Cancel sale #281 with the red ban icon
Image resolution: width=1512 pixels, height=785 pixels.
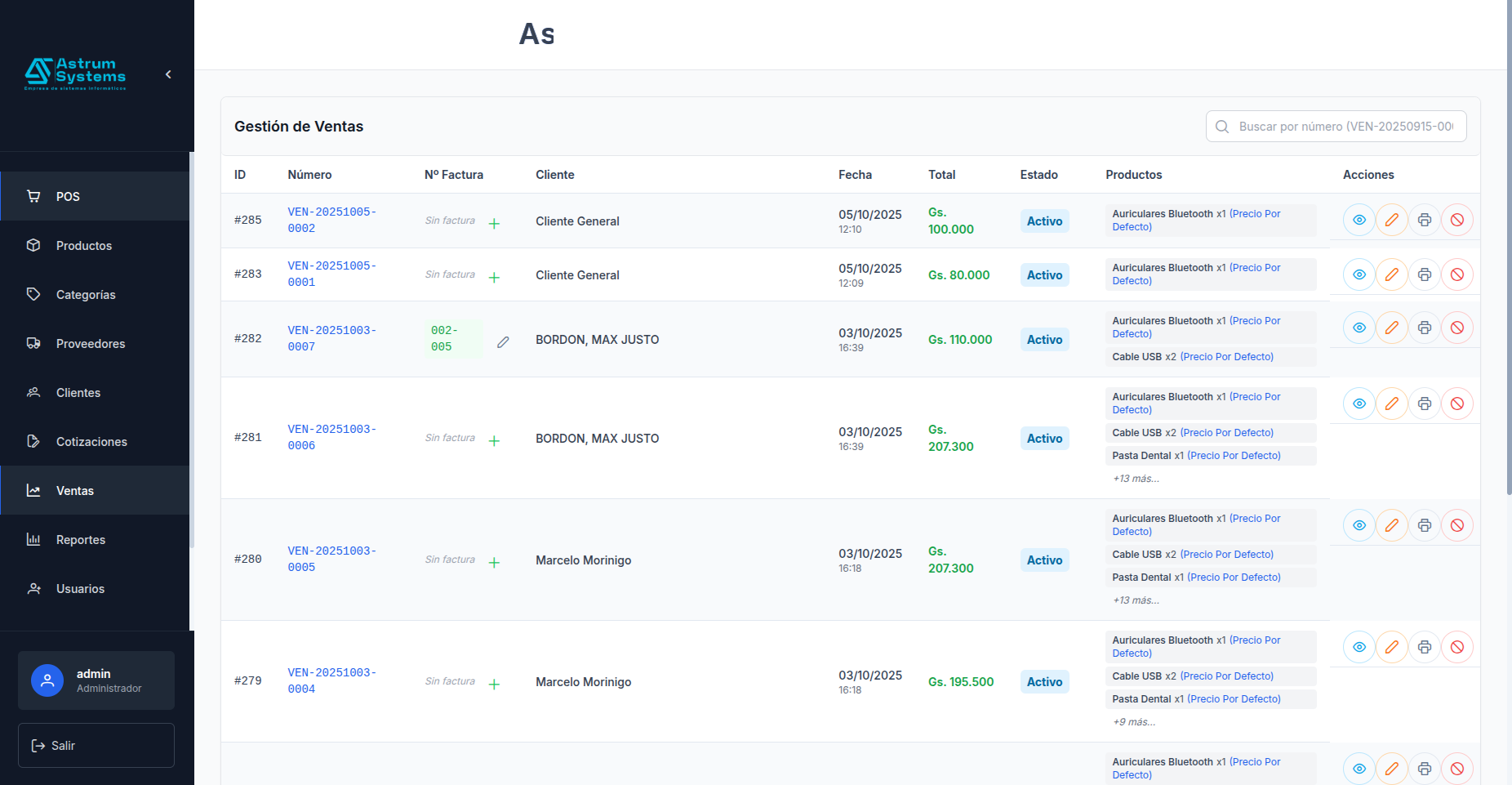pos(1456,404)
